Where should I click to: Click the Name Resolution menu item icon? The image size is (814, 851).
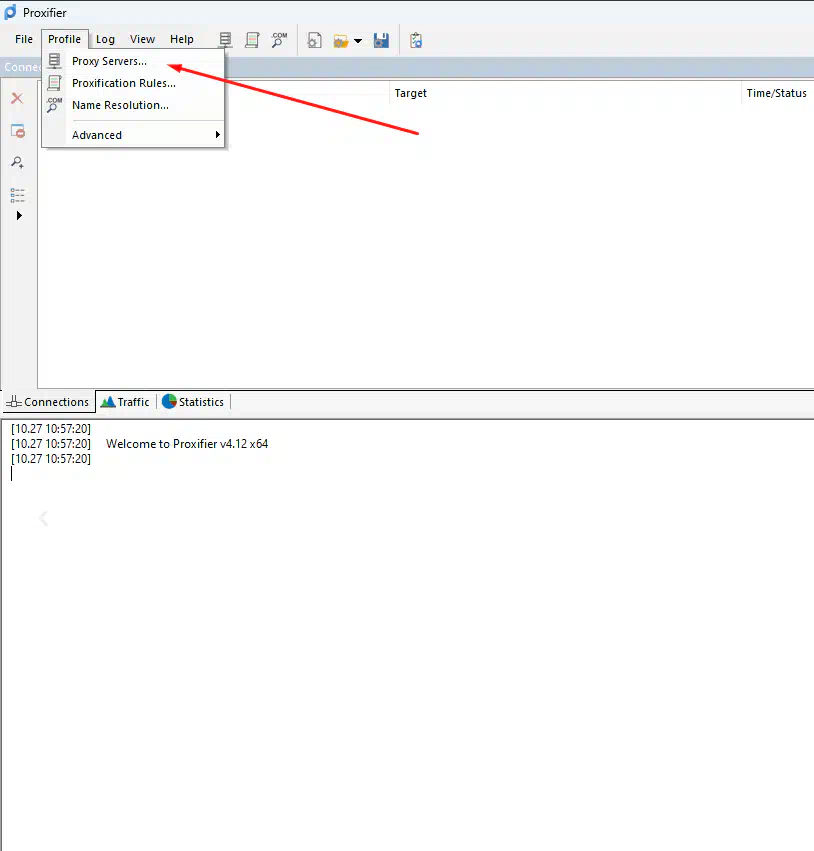[x=54, y=105]
